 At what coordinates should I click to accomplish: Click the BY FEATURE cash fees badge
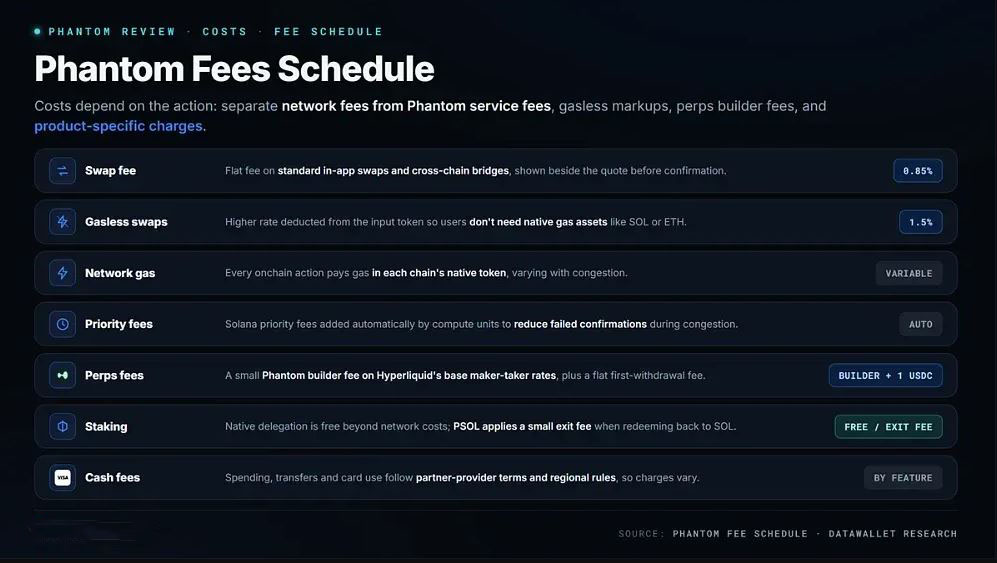click(903, 478)
